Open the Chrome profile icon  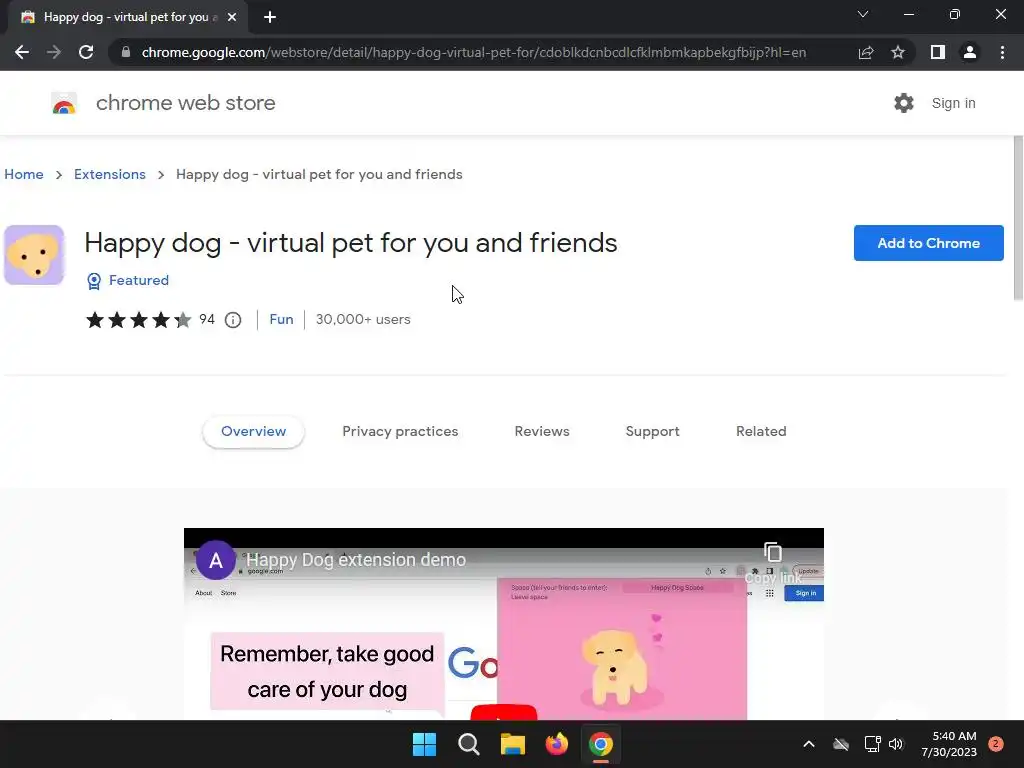coord(970,52)
